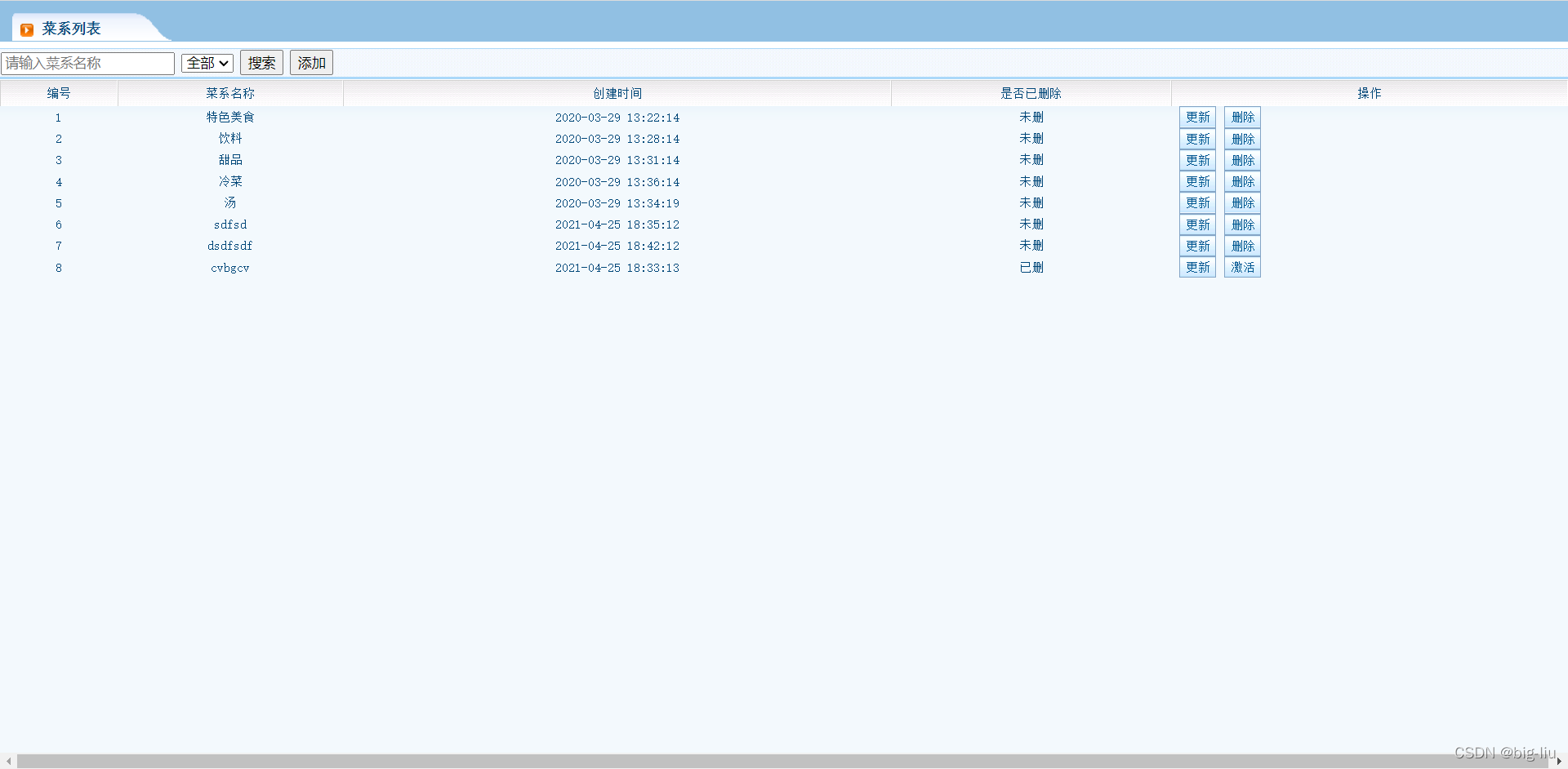Image resolution: width=1568 pixels, height=769 pixels.
Task: Click 删除 for the sdfsd row
Action: [x=1242, y=224]
